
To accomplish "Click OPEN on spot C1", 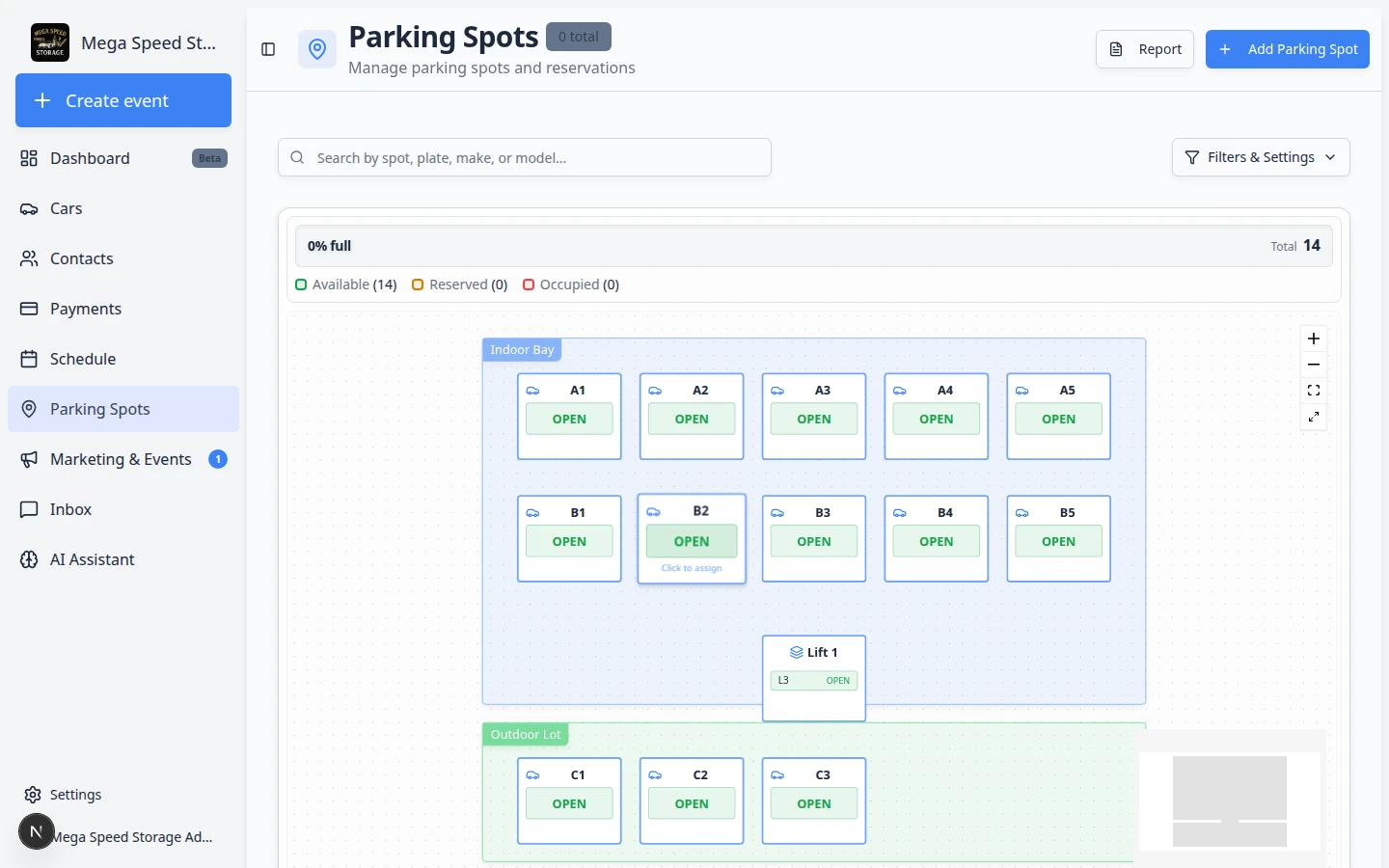I will pyautogui.click(x=569, y=804).
